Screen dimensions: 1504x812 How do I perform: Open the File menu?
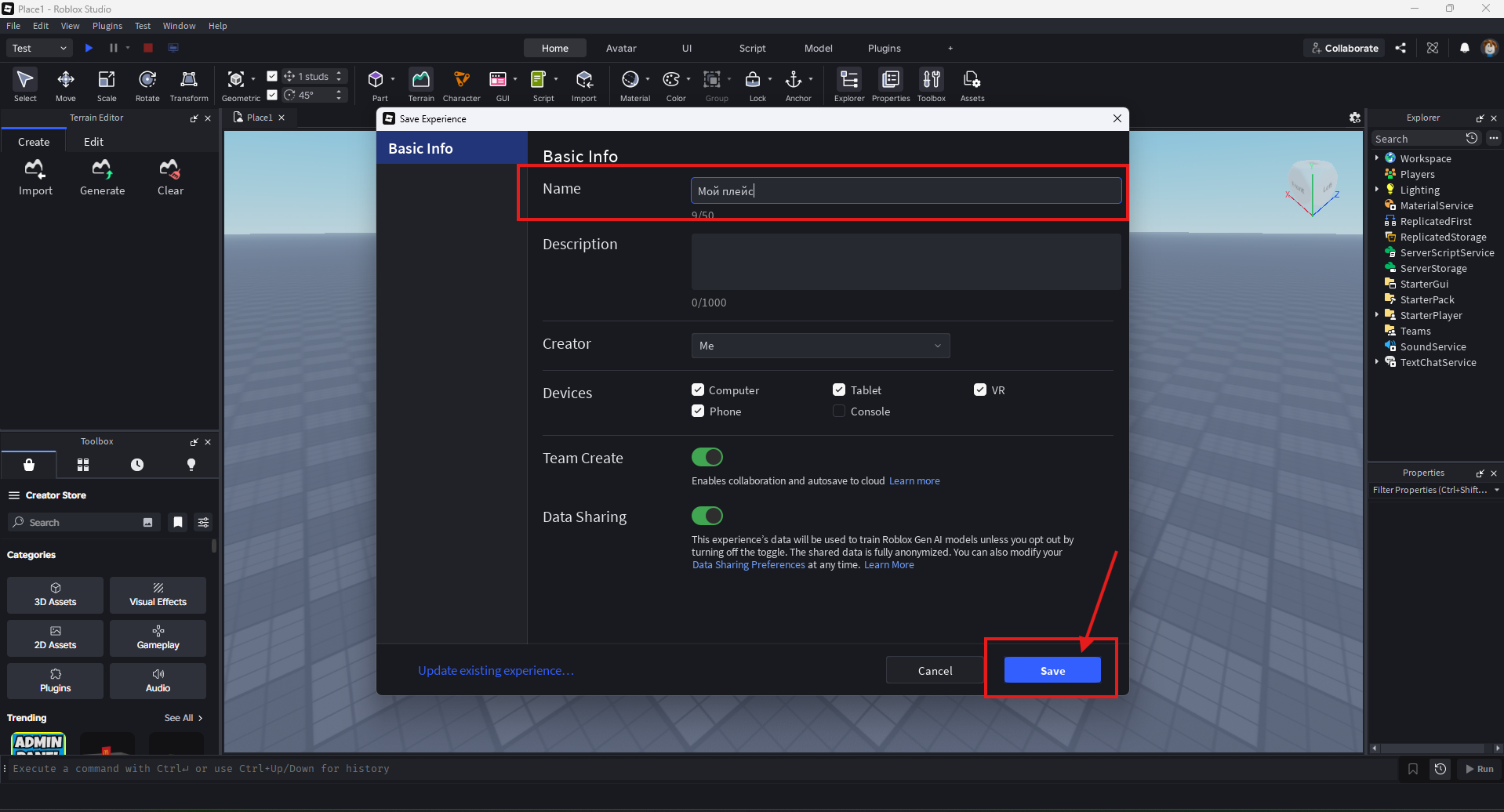(x=13, y=26)
